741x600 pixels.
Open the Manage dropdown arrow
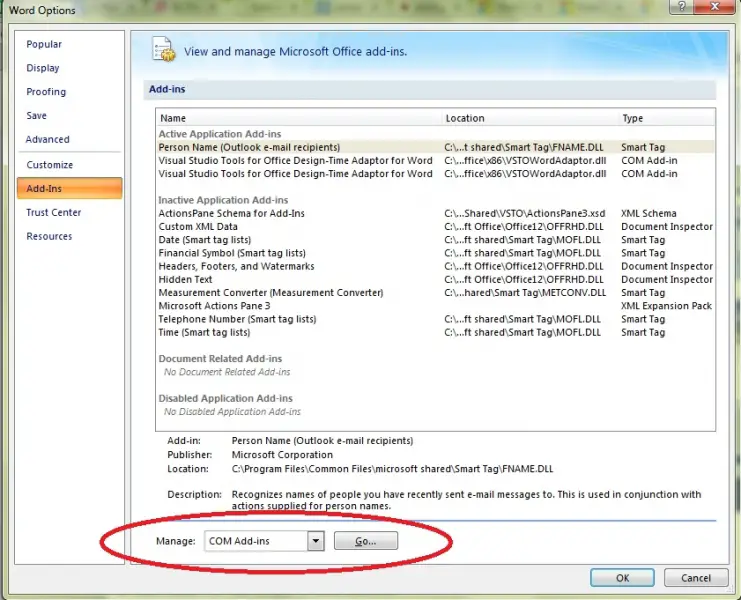[x=316, y=541]
